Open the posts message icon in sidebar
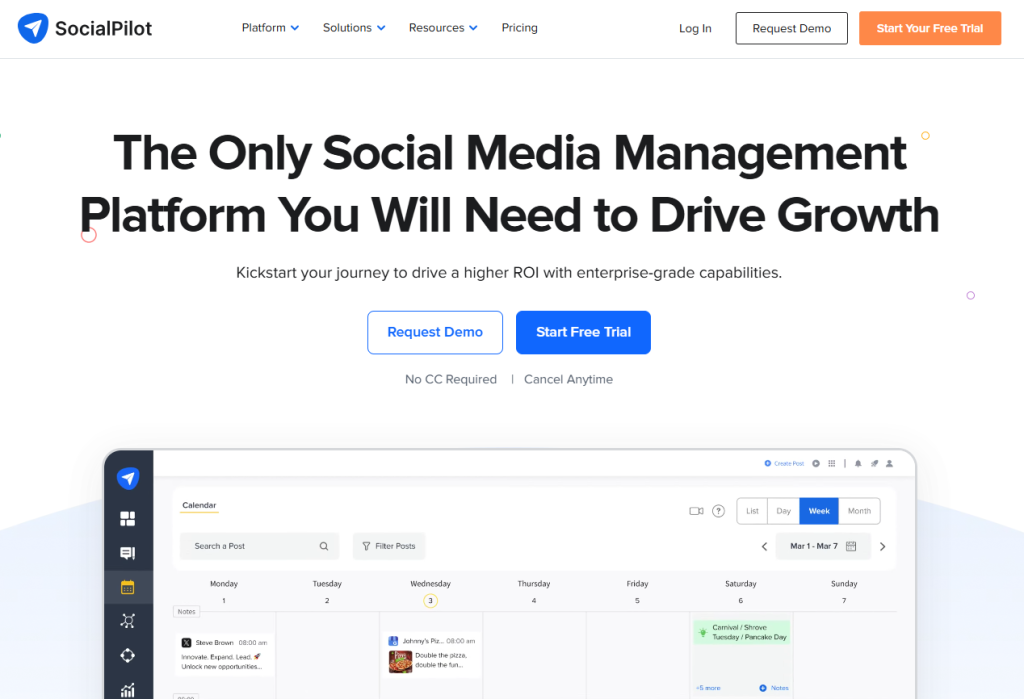Viewport: 1024px width, 699px height. [128, 553]
